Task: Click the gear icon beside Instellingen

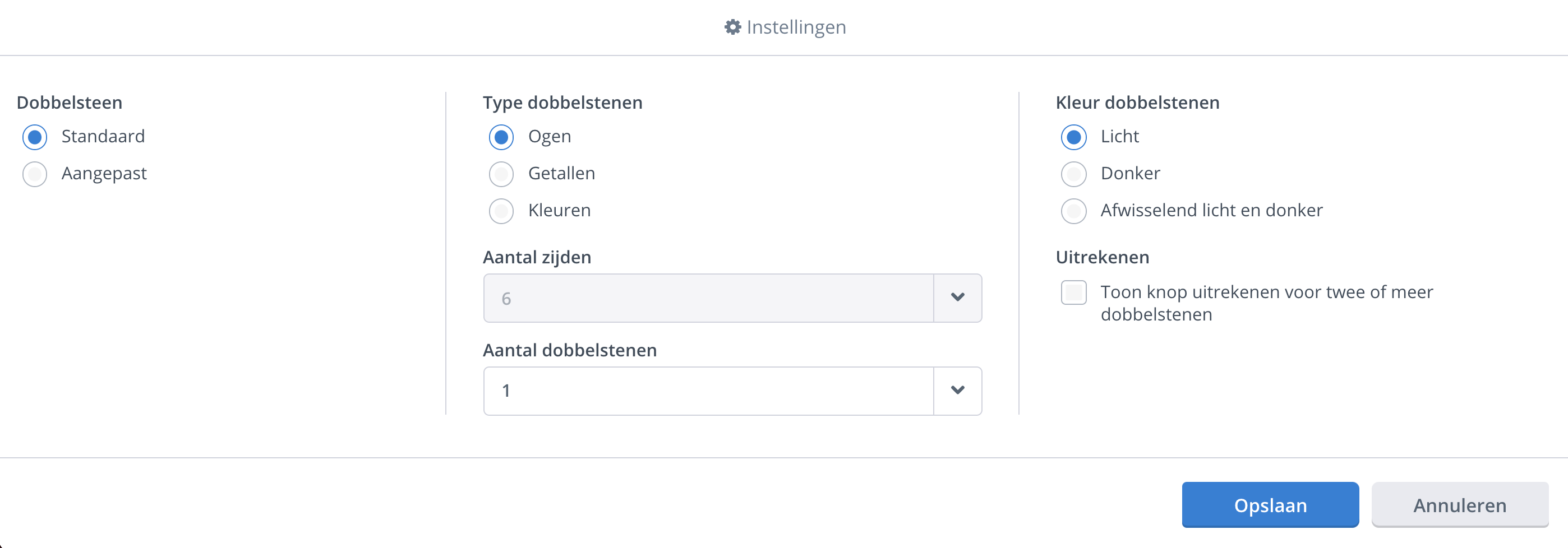Action: click(732, 27)
